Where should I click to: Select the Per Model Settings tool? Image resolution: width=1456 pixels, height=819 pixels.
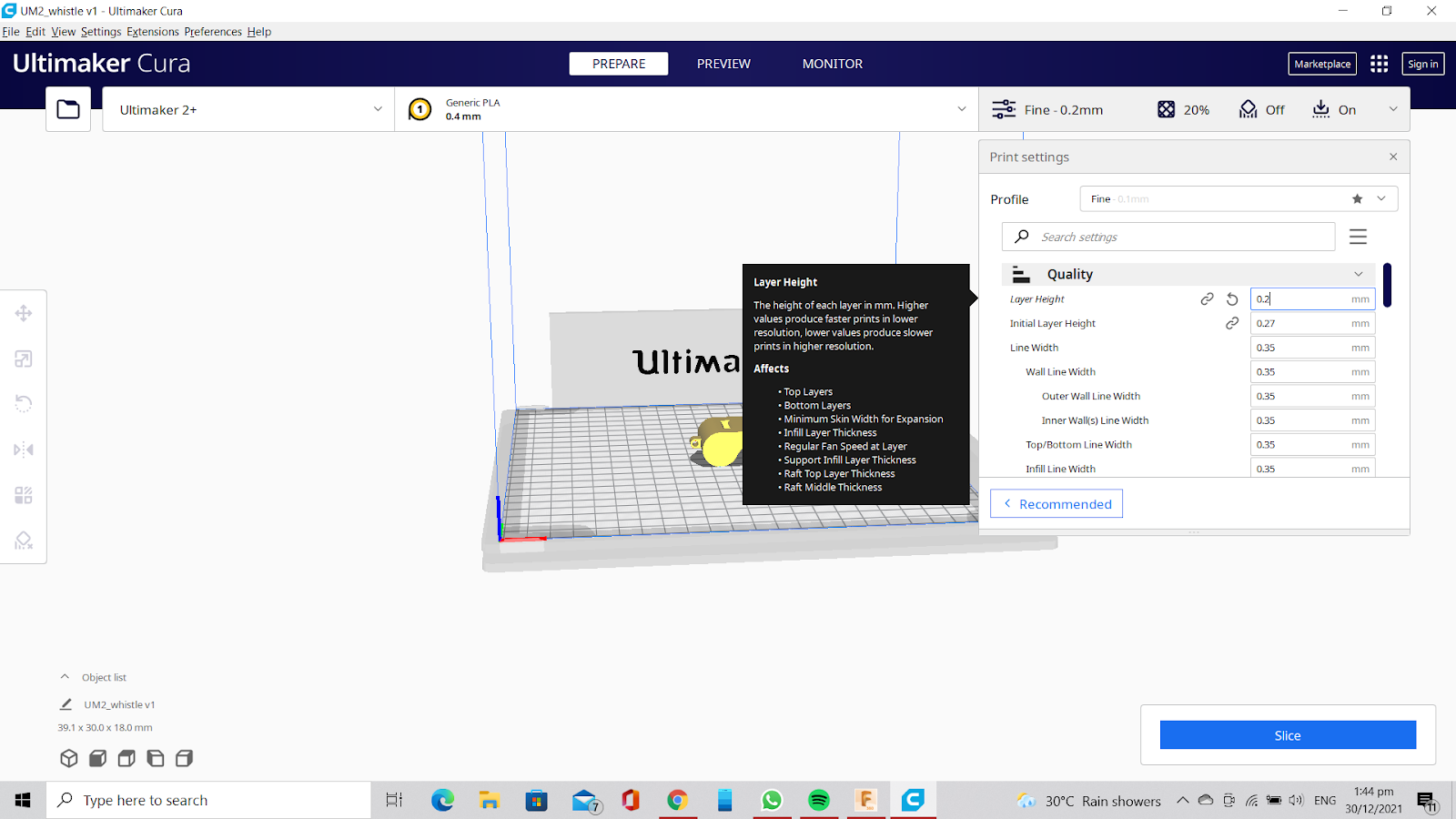(24, 495)
